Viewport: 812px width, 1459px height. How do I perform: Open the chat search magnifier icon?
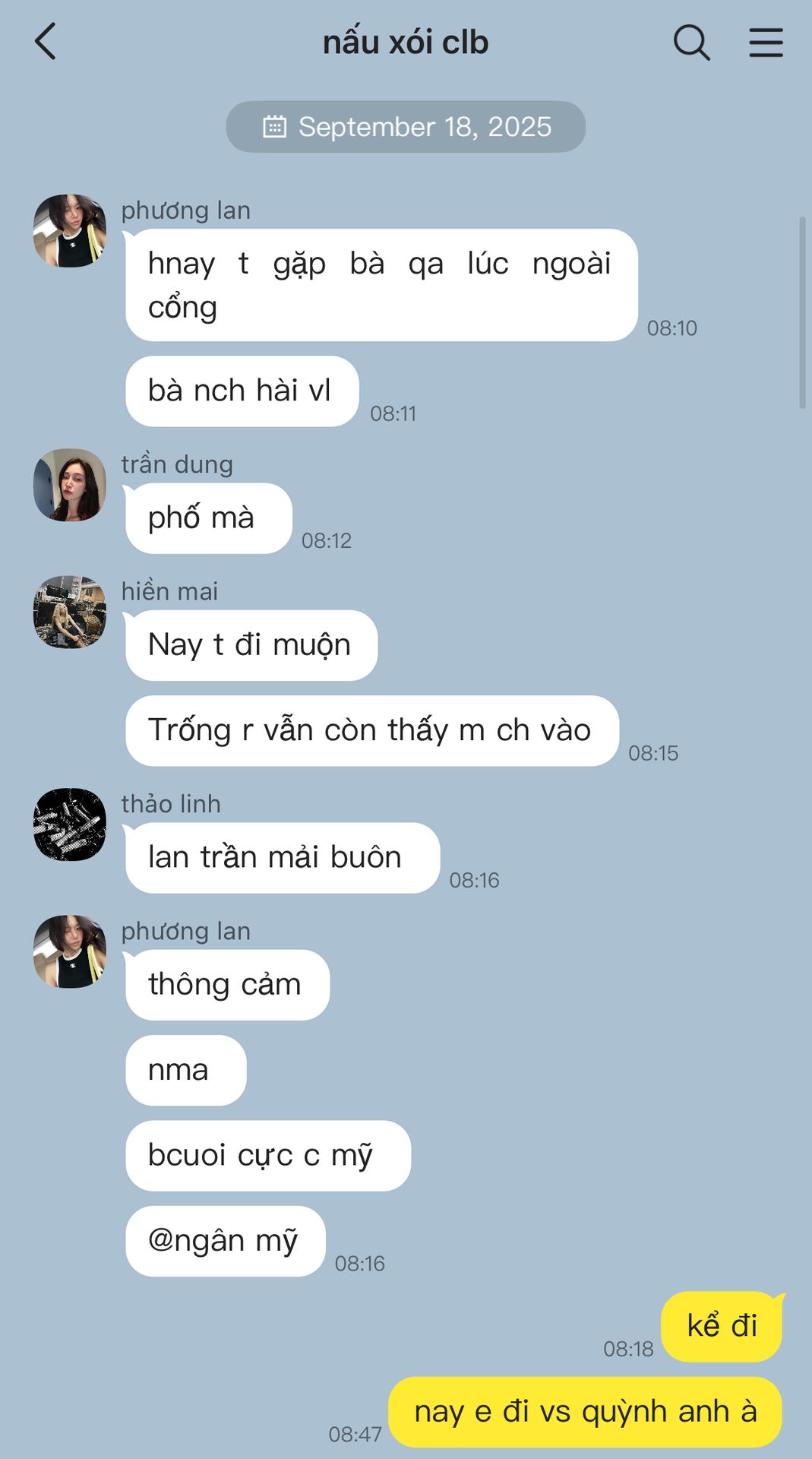coord(692,43)
